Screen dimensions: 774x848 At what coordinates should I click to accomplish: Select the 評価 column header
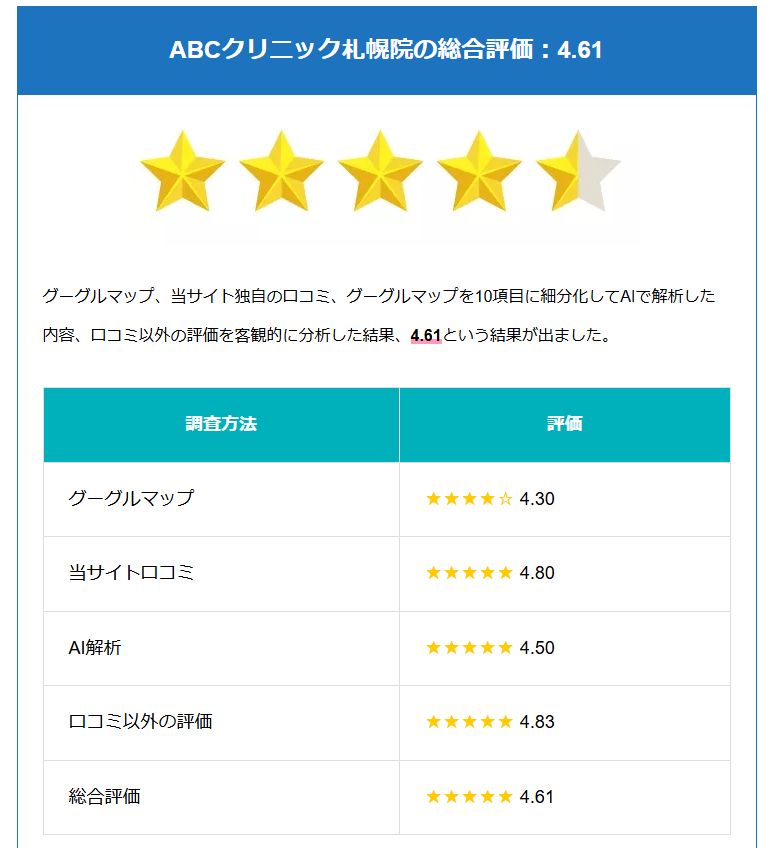564,424
